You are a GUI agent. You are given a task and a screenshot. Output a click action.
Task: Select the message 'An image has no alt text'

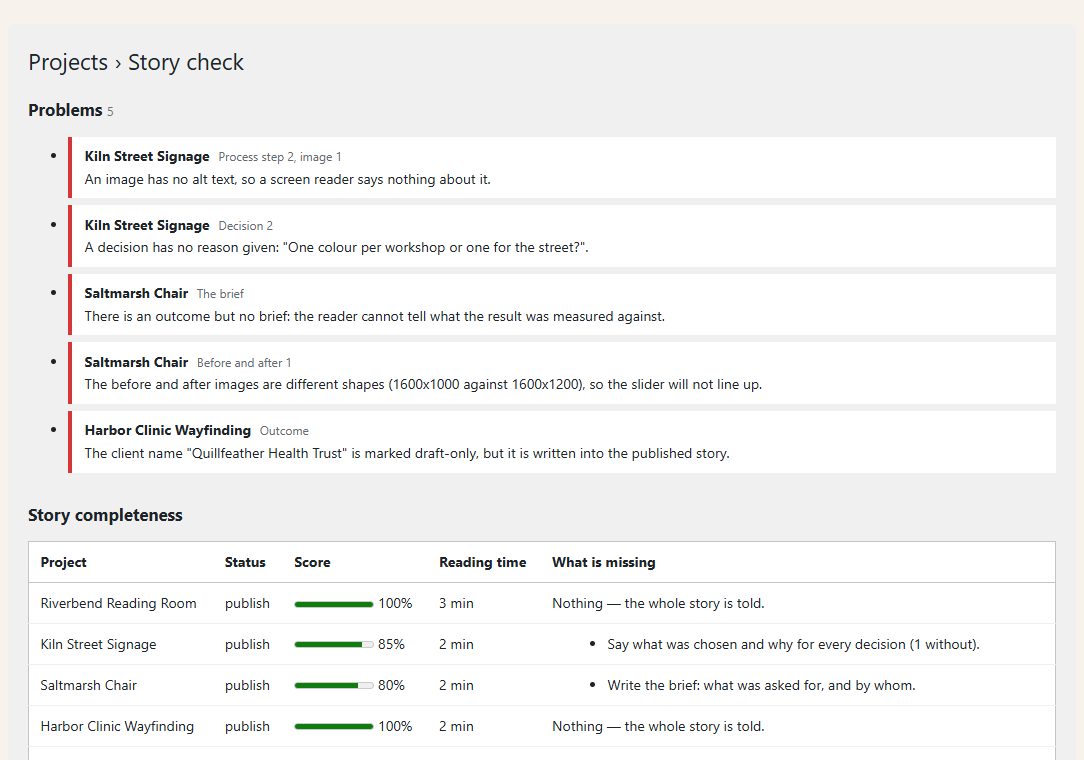[288, 179]
